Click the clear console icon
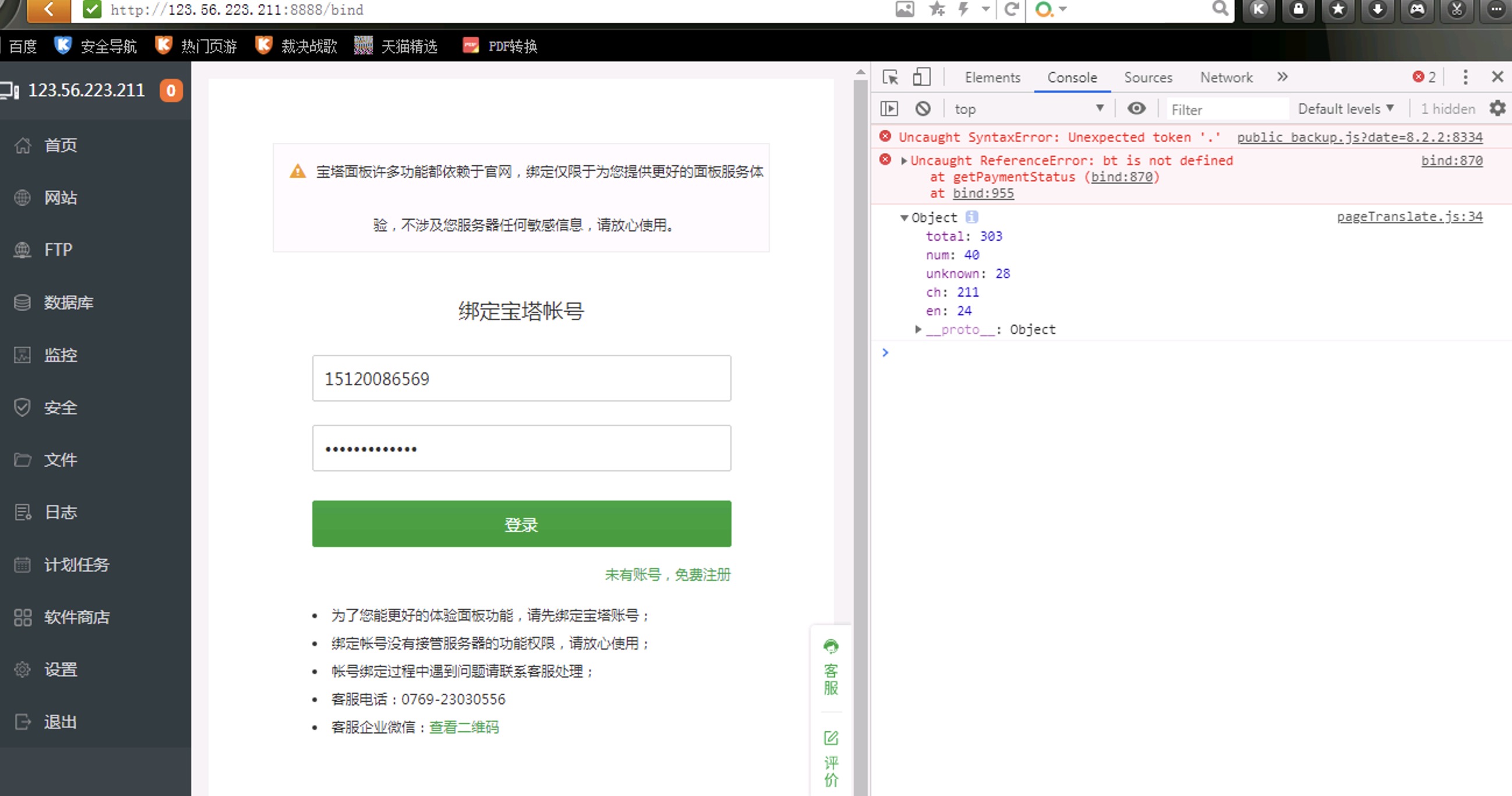This screenshot has width=1512, height=796. (923, 109)
